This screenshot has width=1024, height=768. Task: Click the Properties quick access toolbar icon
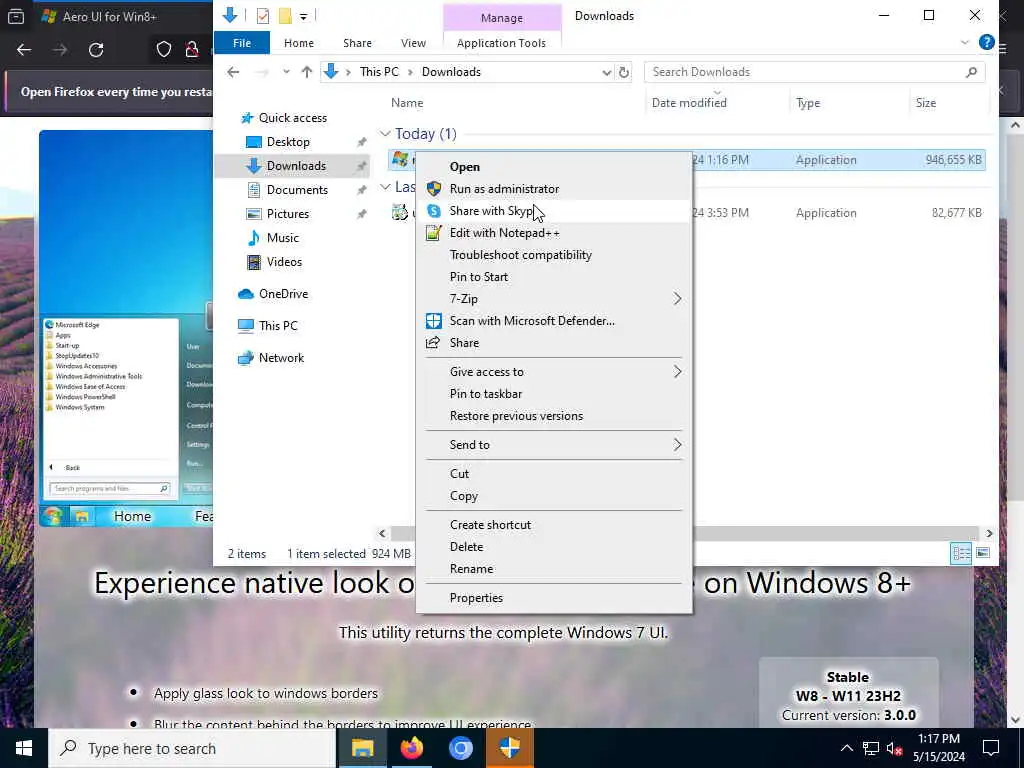click(x=263, y=16)
